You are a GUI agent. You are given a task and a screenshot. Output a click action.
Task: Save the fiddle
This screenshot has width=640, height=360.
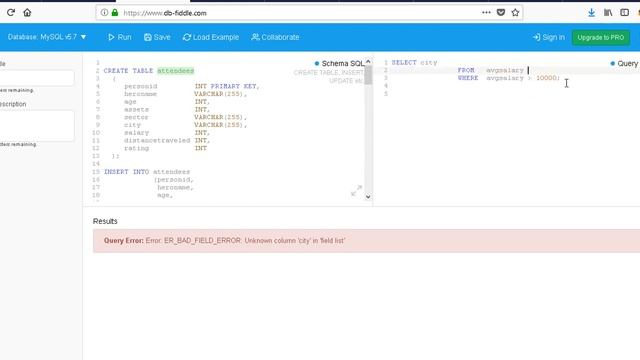(x=157, y=37)
